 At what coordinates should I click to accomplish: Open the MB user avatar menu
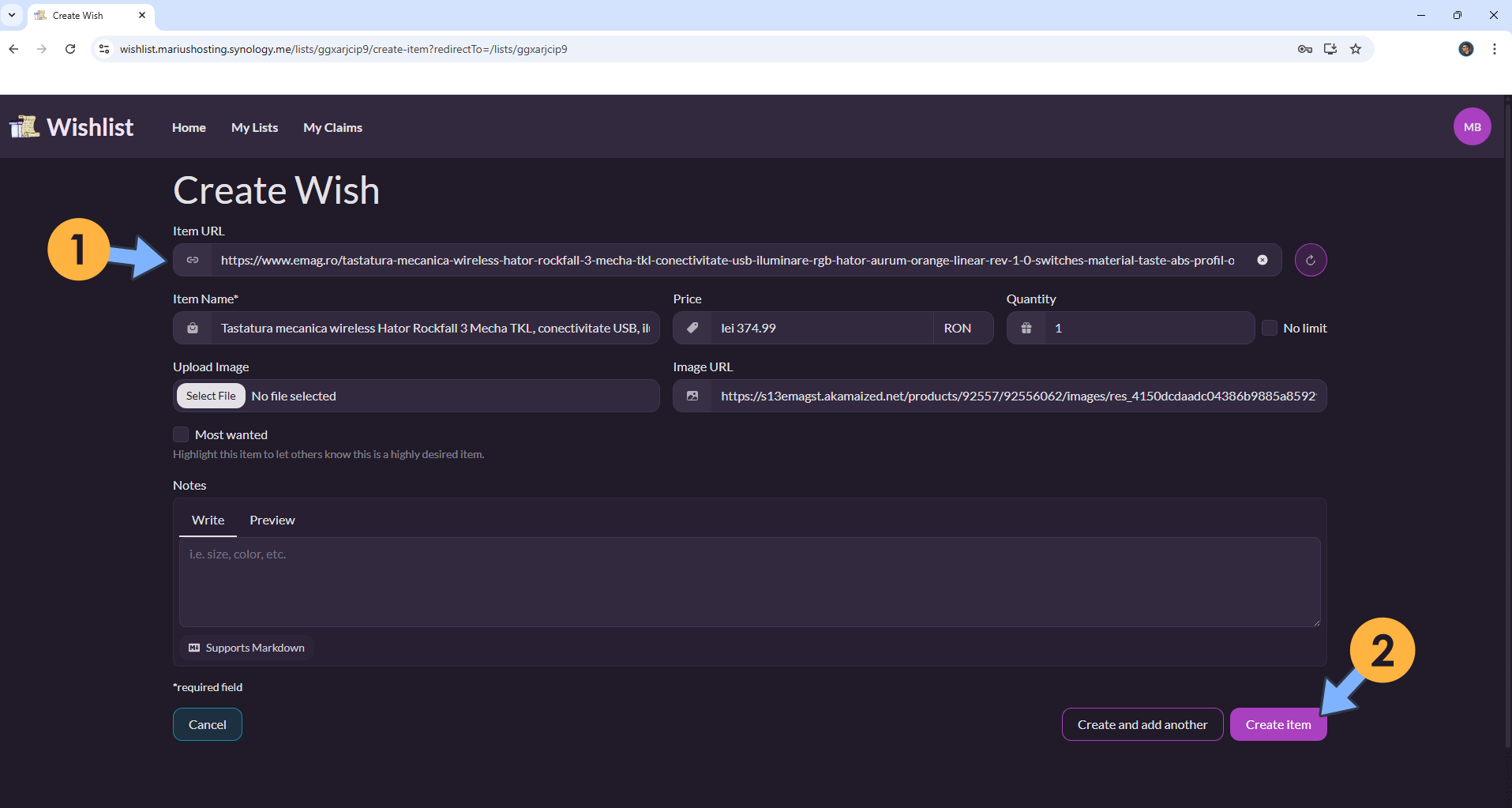pyautogui.click(x=1472, y=127)
